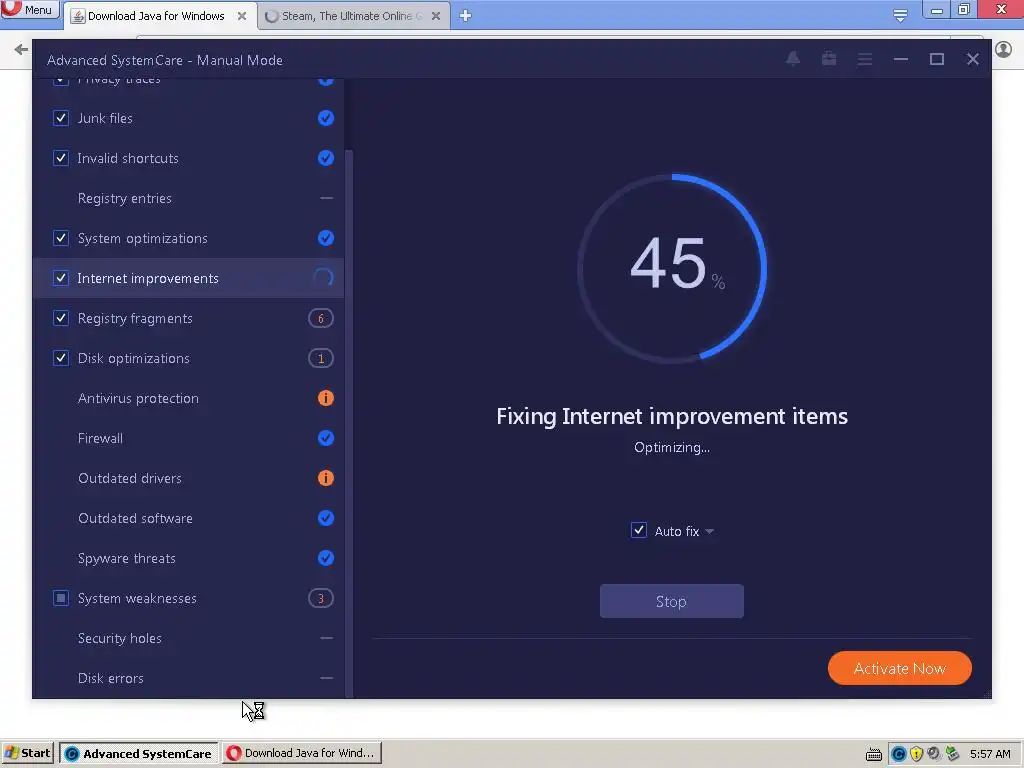Open the Opera Menu button
Viewport: 1024px width, 768px height.
(x=29, y=9)
